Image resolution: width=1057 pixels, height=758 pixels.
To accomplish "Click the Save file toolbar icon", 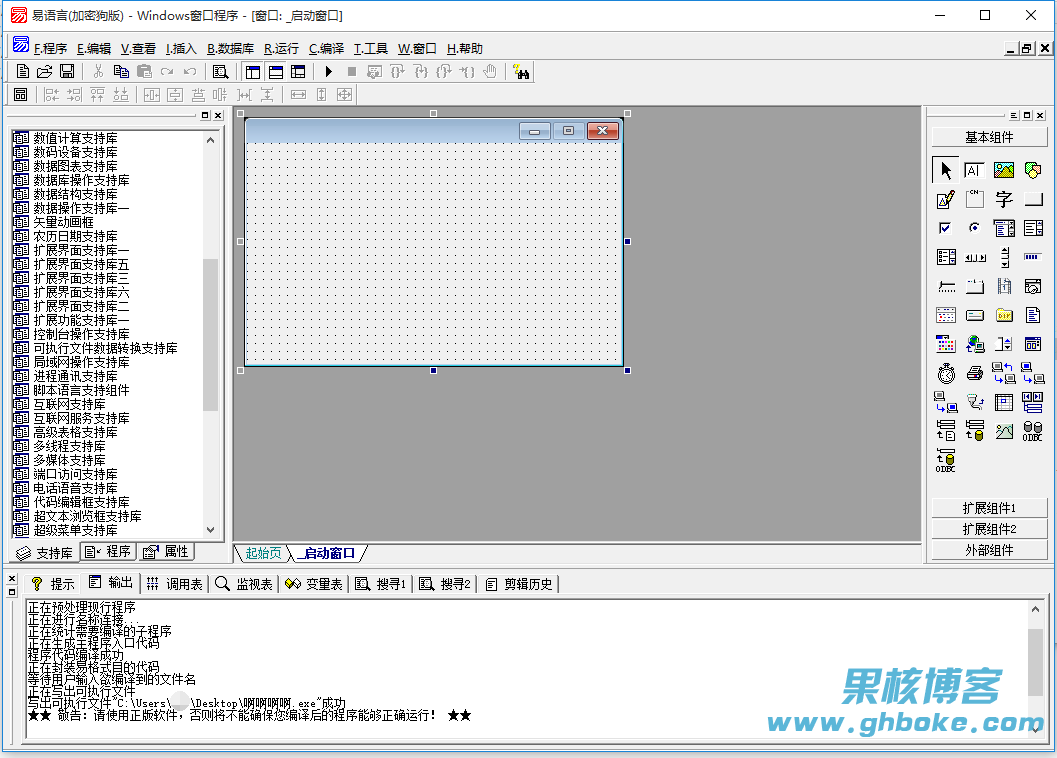I will [x=67, y=72].
